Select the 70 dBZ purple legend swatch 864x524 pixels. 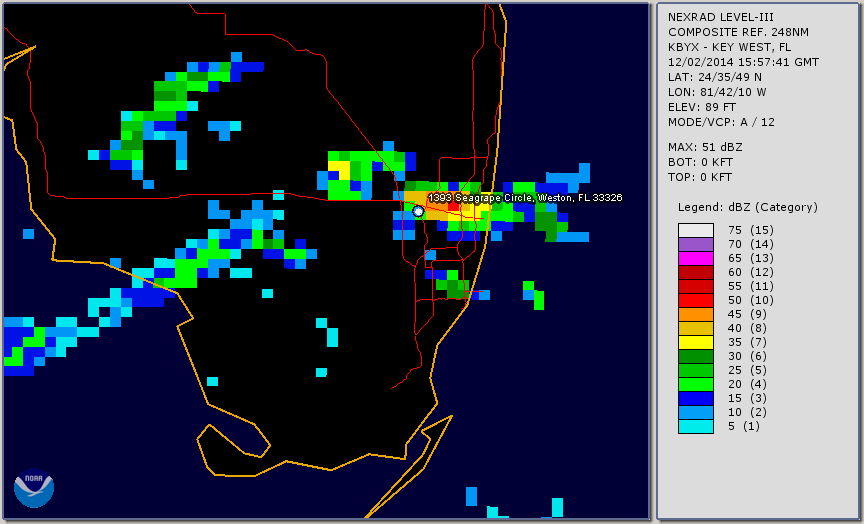(695, 244)
